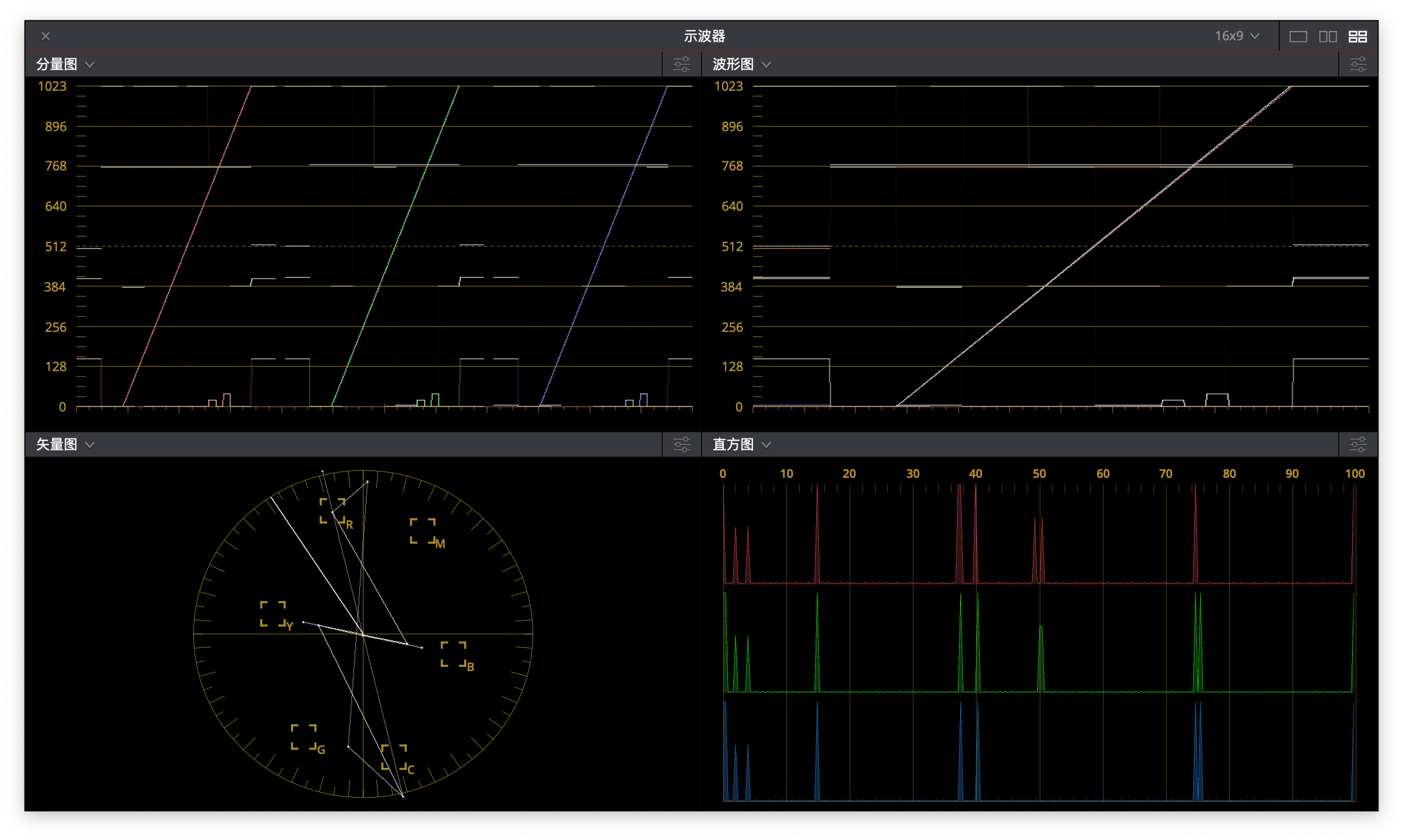Click the R target box in vectorscope

pyautogui.click(x=332, y=511)
